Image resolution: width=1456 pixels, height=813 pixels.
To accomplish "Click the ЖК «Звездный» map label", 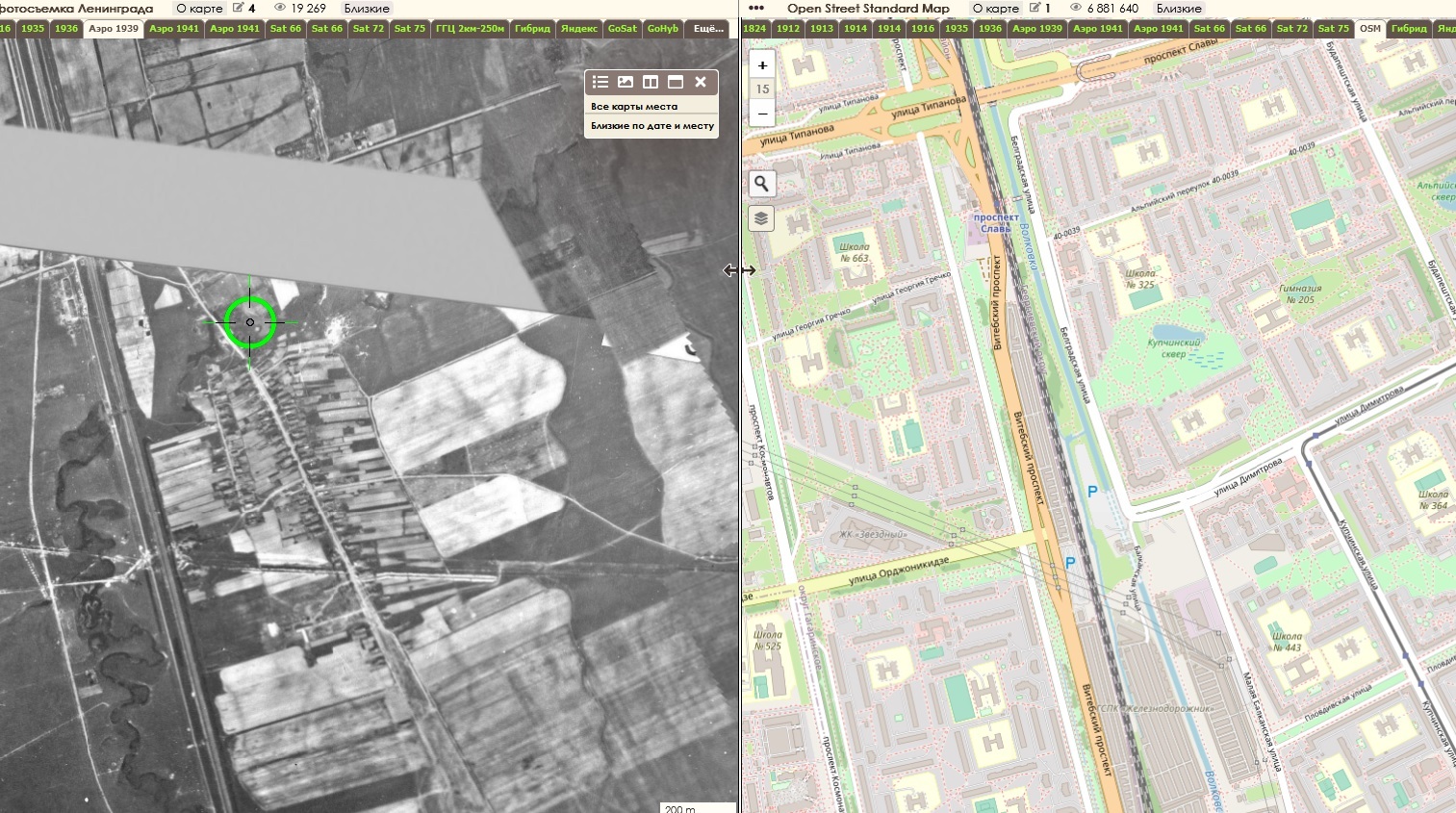I will [873, 534].
